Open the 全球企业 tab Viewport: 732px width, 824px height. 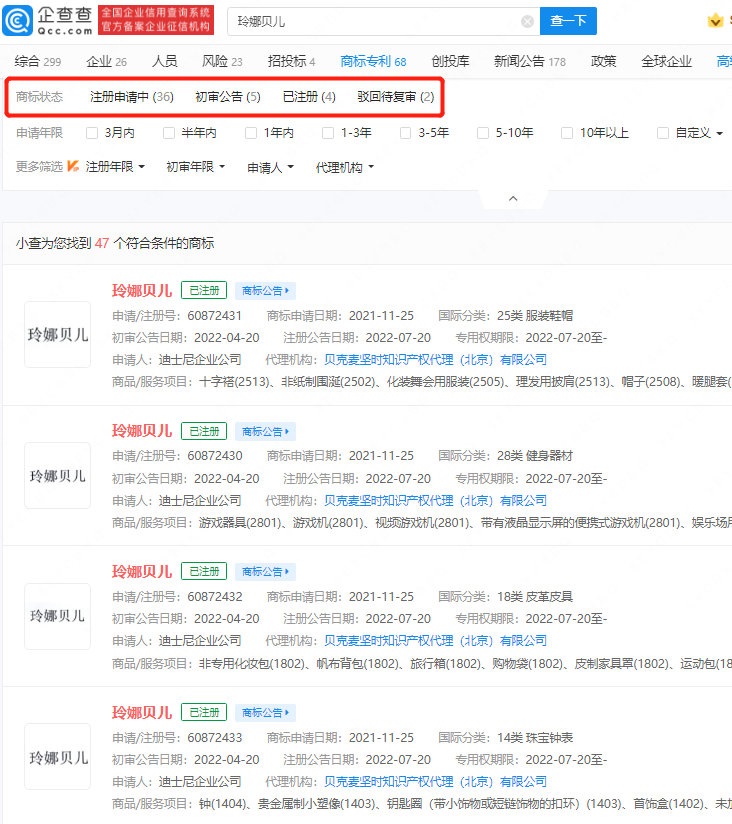pyautogui.click(x=666, y=61)
